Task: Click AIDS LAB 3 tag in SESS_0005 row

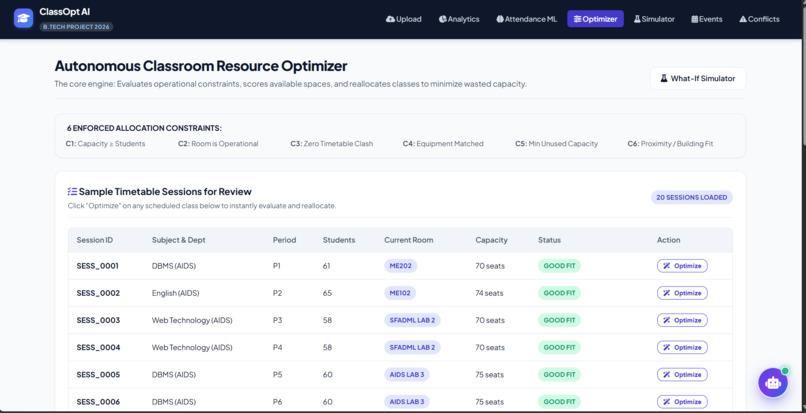Action: (x=407, y=374)
